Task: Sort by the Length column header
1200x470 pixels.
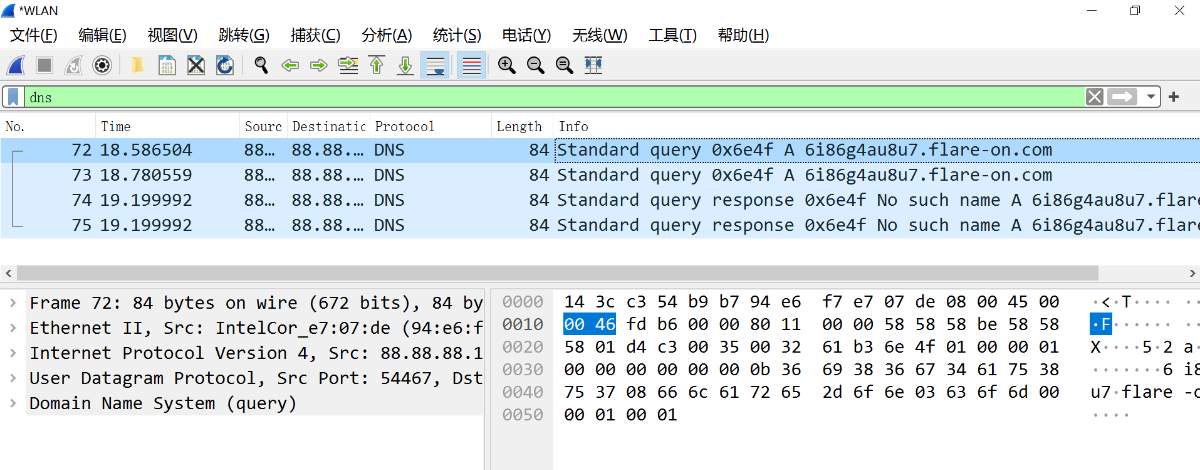Action: [x=522, y=127]
